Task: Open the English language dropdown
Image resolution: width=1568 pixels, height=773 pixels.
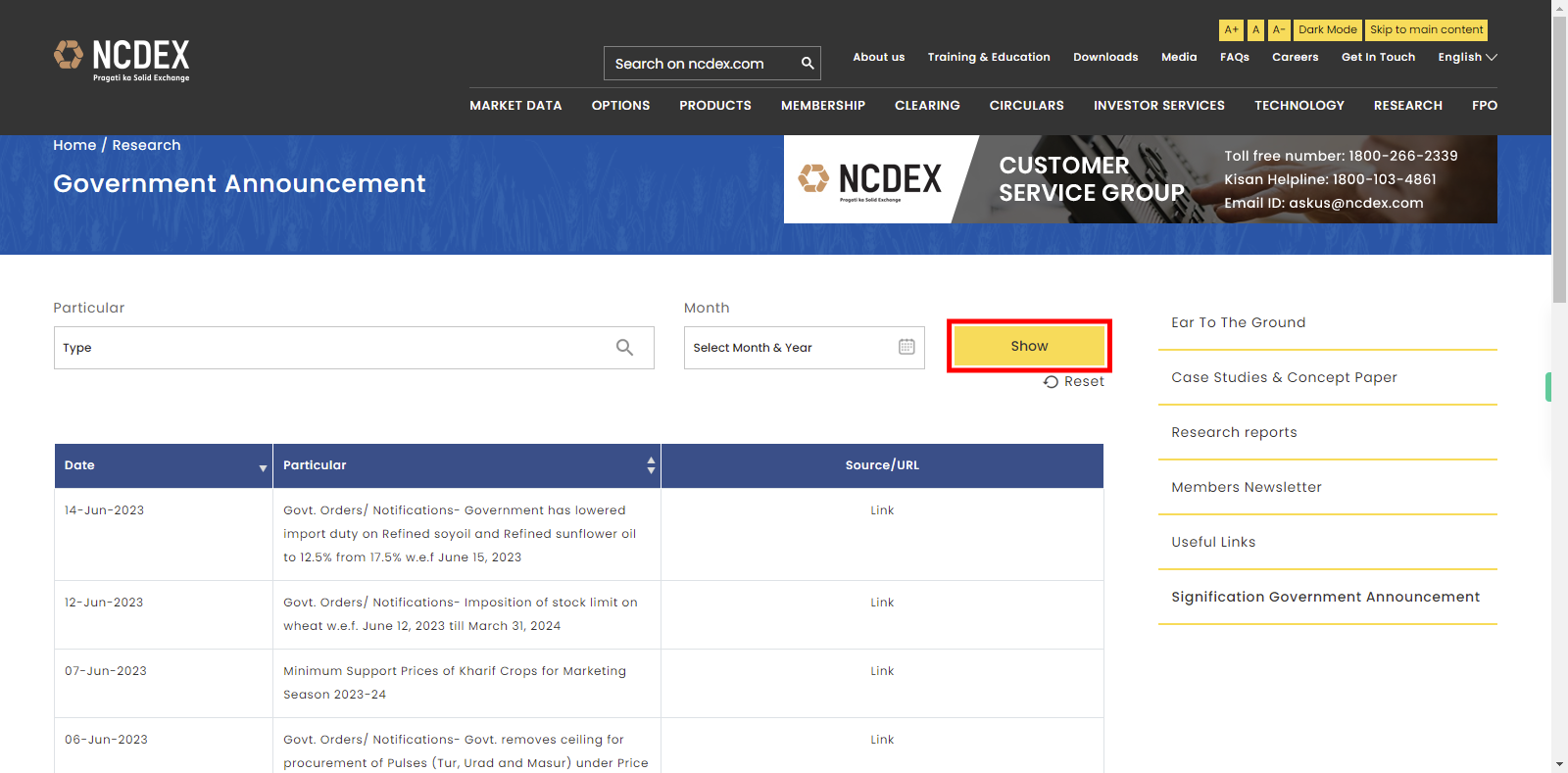Action: [x=1467, y=57]
